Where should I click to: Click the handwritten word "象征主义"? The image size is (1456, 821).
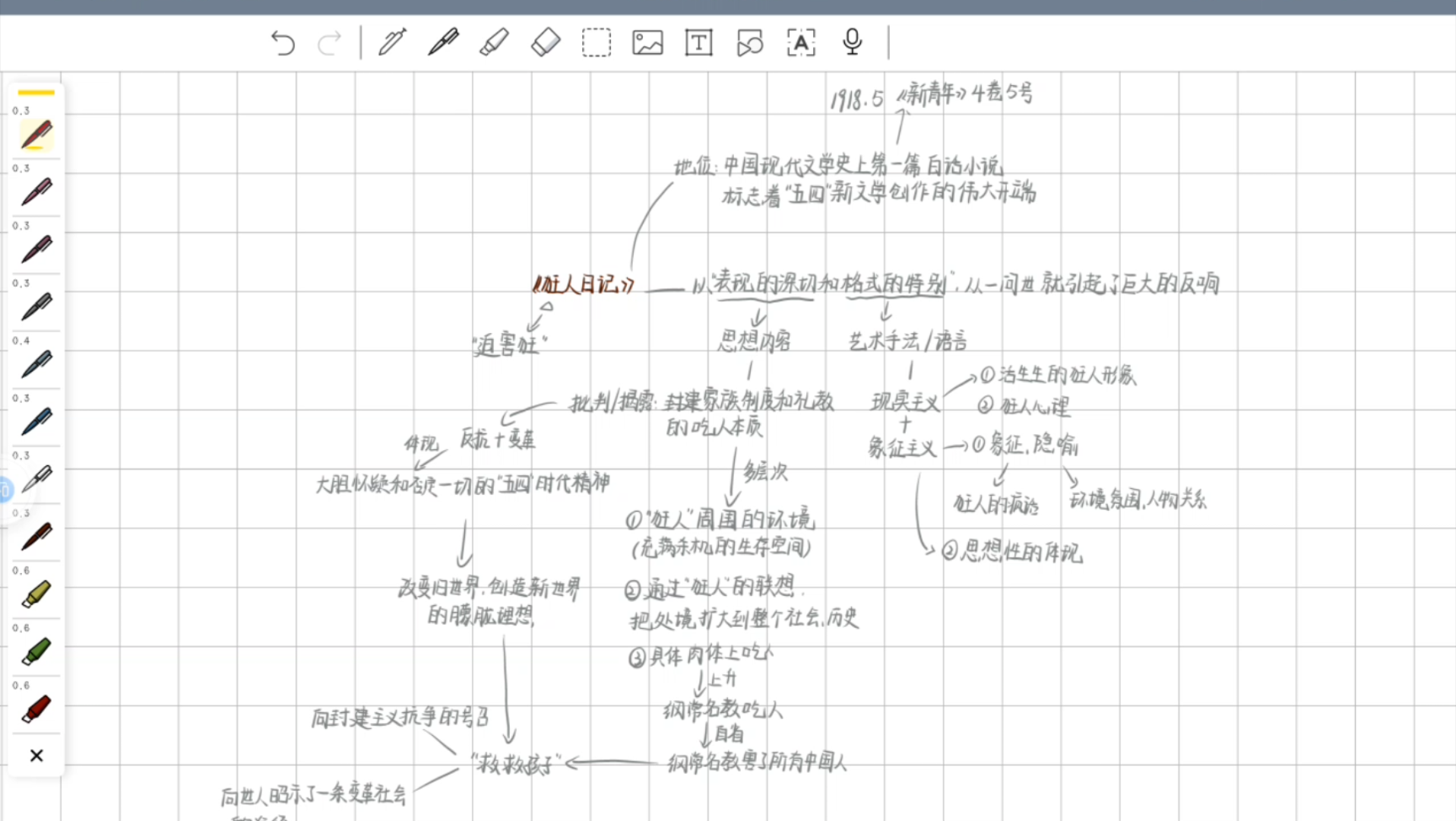[903, 448]
